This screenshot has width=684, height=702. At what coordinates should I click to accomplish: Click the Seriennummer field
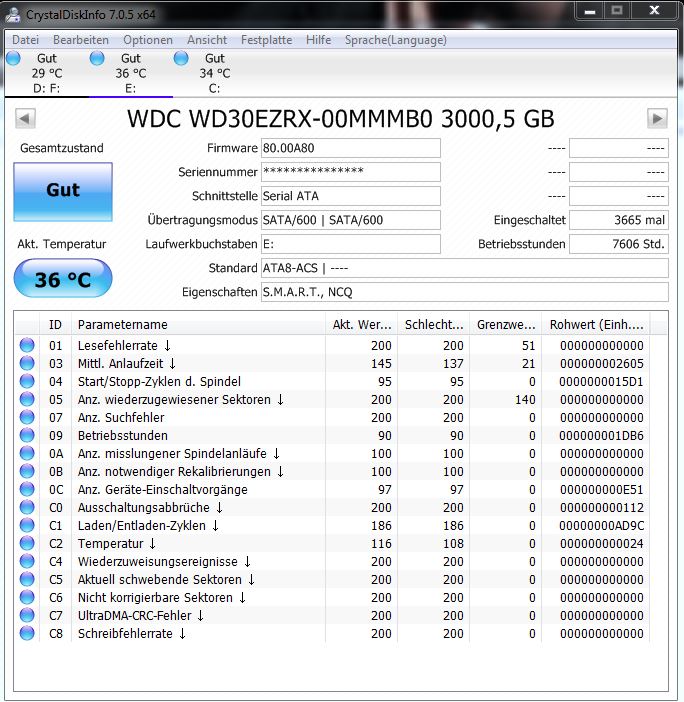pyautogui.click(x=351, y=172)
